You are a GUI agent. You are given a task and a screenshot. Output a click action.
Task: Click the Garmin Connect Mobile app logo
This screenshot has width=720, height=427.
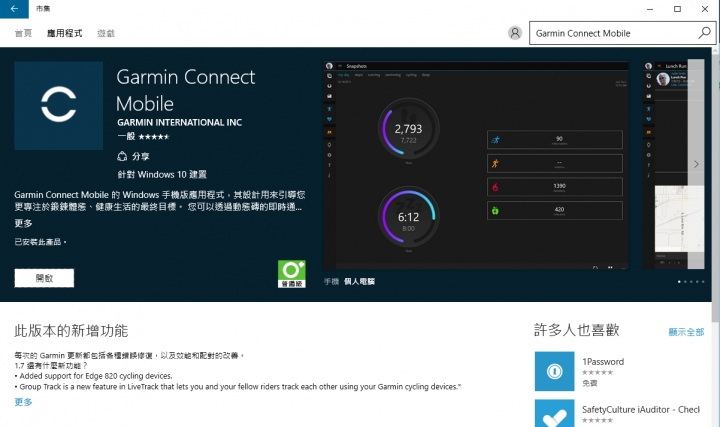58,106
